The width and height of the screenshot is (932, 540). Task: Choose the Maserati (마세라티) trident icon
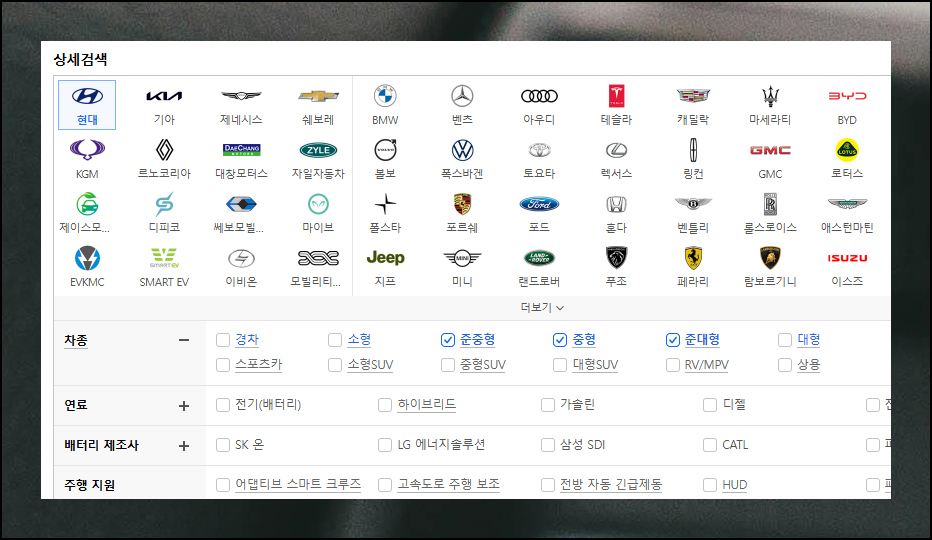tap(770, 96)
